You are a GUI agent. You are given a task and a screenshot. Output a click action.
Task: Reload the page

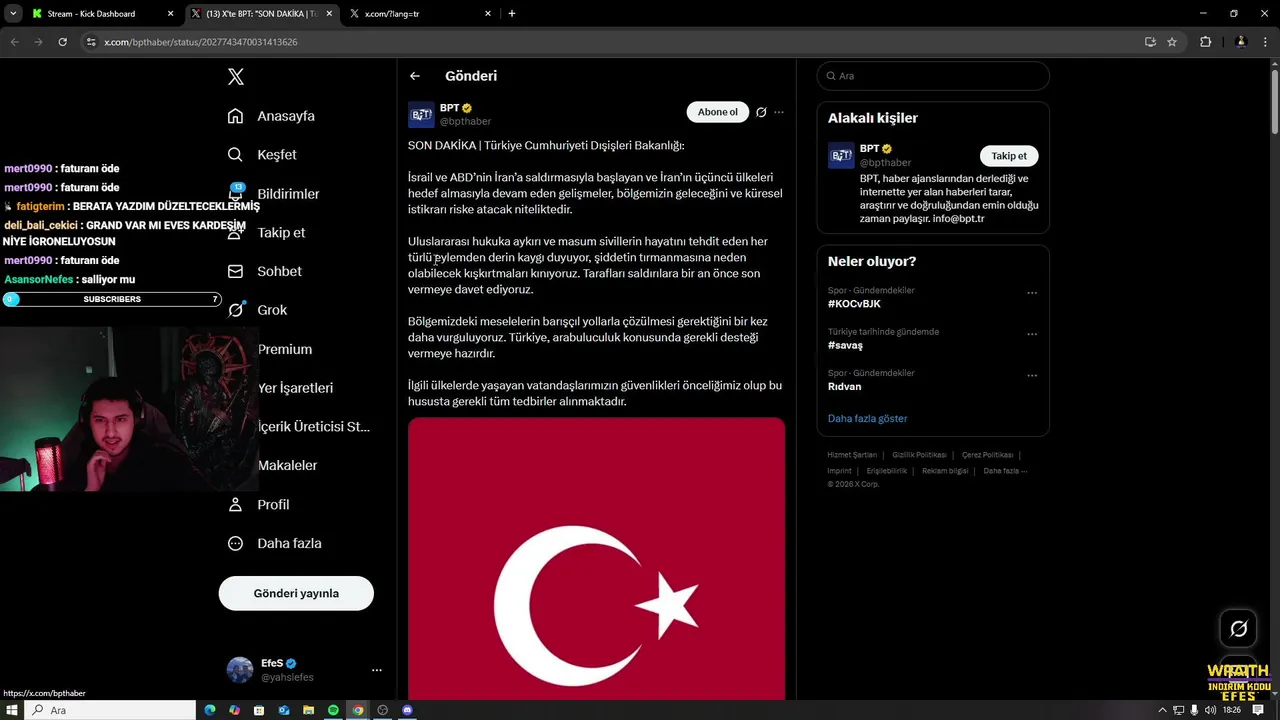62,42
